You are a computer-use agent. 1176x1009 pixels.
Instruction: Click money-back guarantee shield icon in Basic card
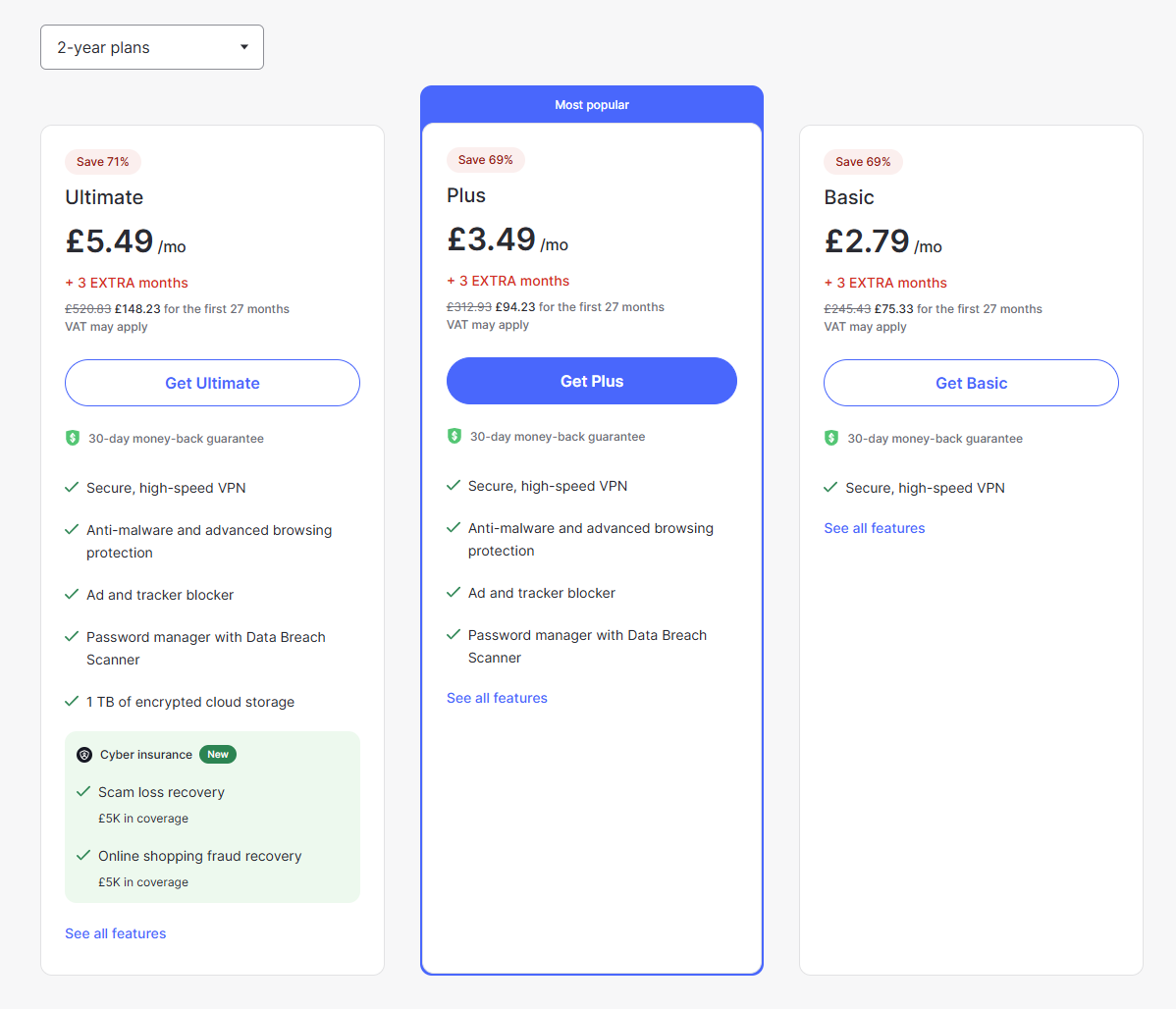pos(831,438)
